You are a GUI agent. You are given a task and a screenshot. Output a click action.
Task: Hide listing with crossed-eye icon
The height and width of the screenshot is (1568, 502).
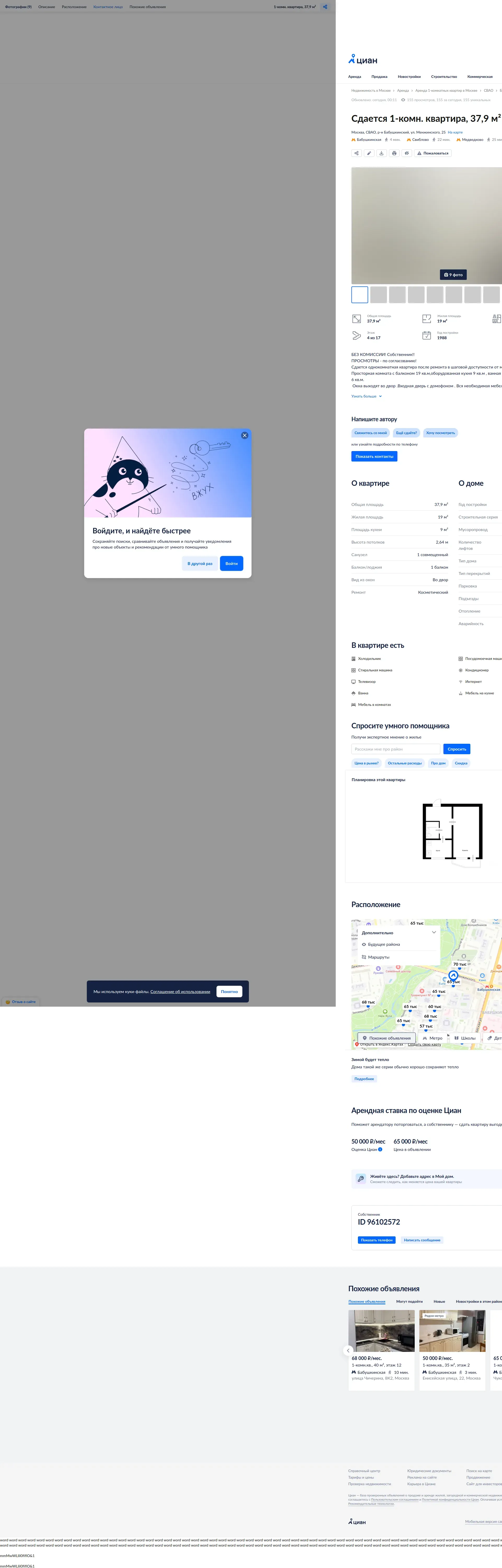(407, 153)
